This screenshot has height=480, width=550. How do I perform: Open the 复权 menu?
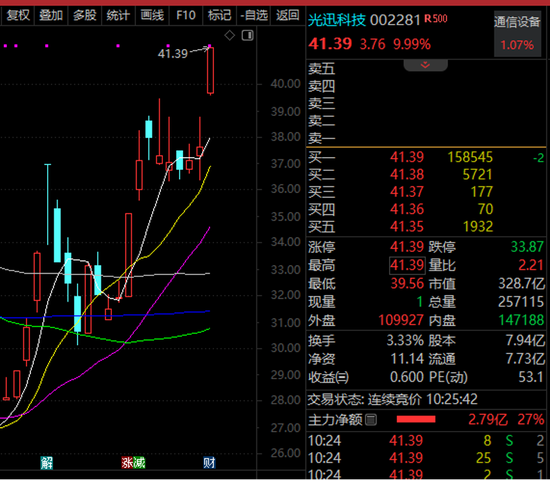coord(18,15)
